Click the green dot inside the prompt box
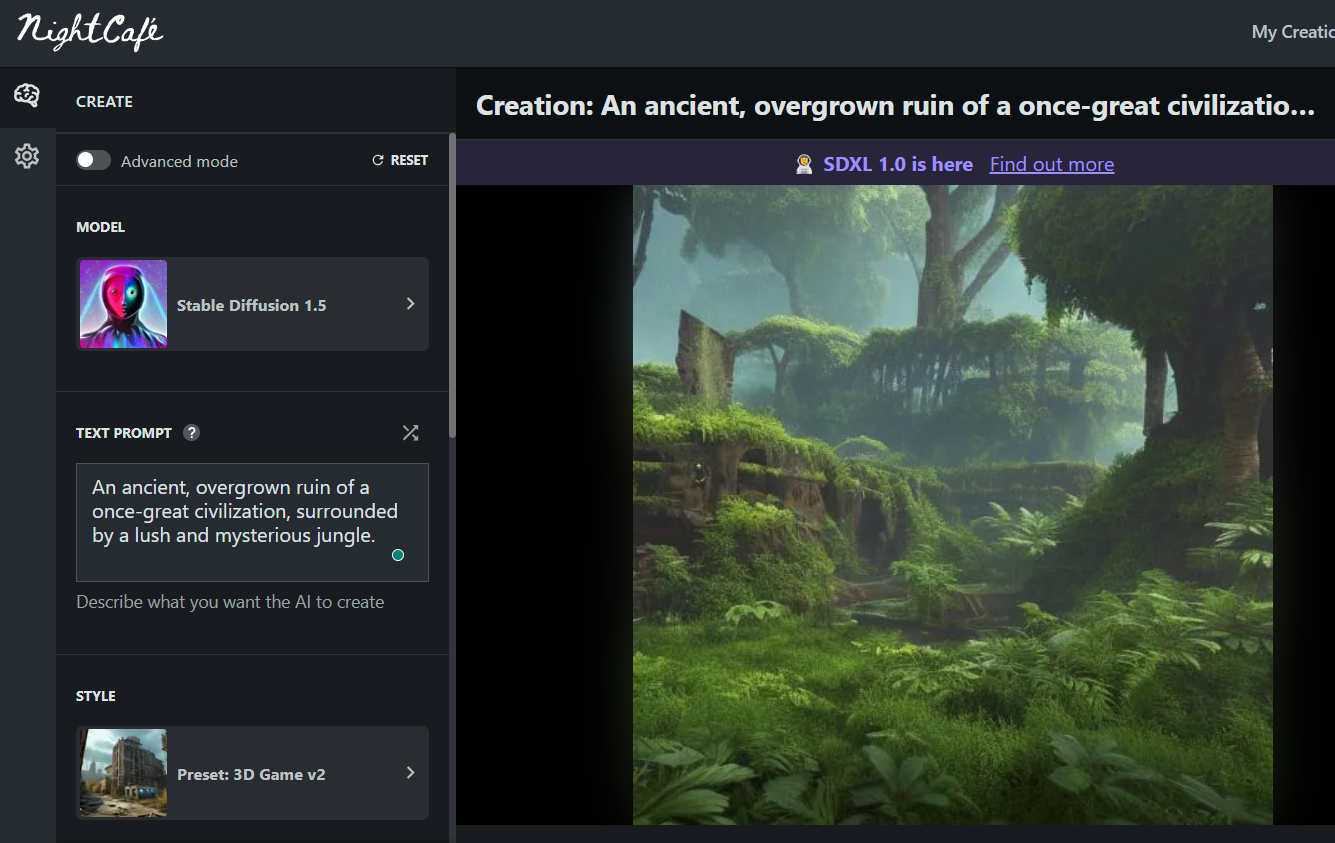Image resolution: width=1335 pixels, height=843 pixels. pos(398,555)
